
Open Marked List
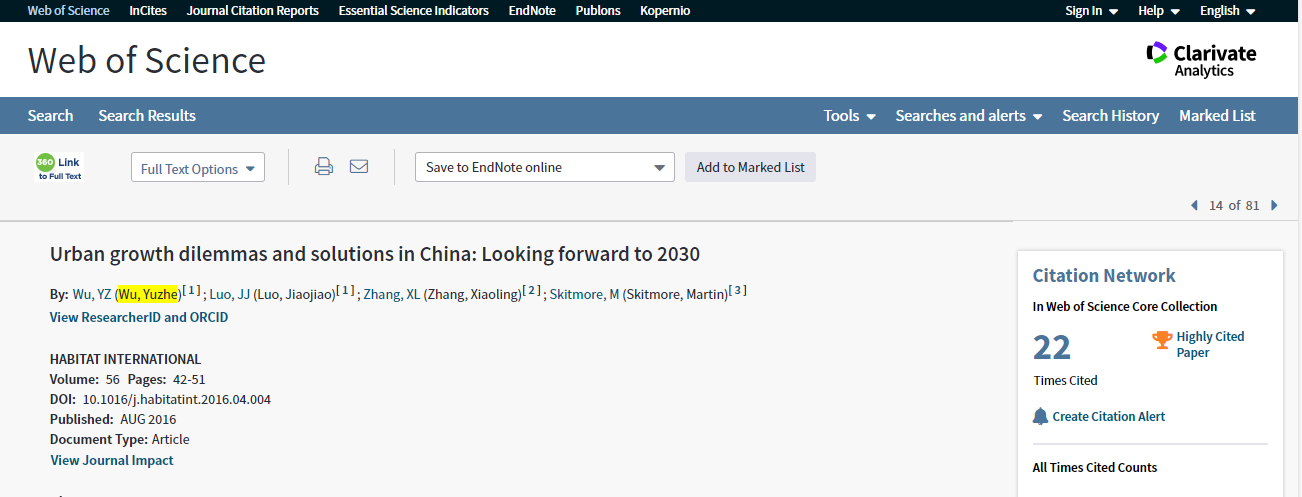click(x=1217, y=116)
